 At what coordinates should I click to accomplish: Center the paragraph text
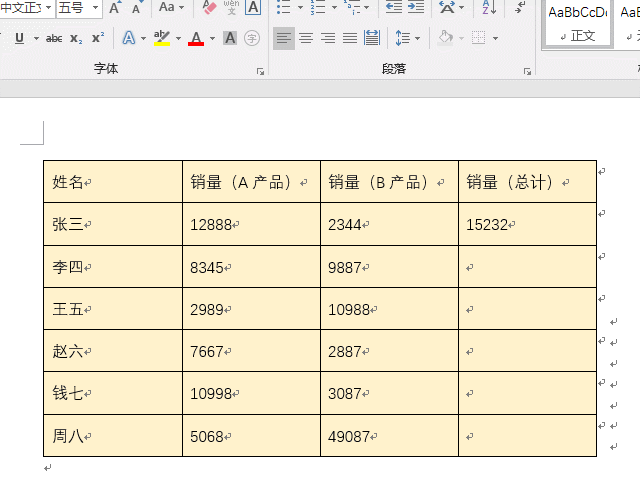(306, 38)
